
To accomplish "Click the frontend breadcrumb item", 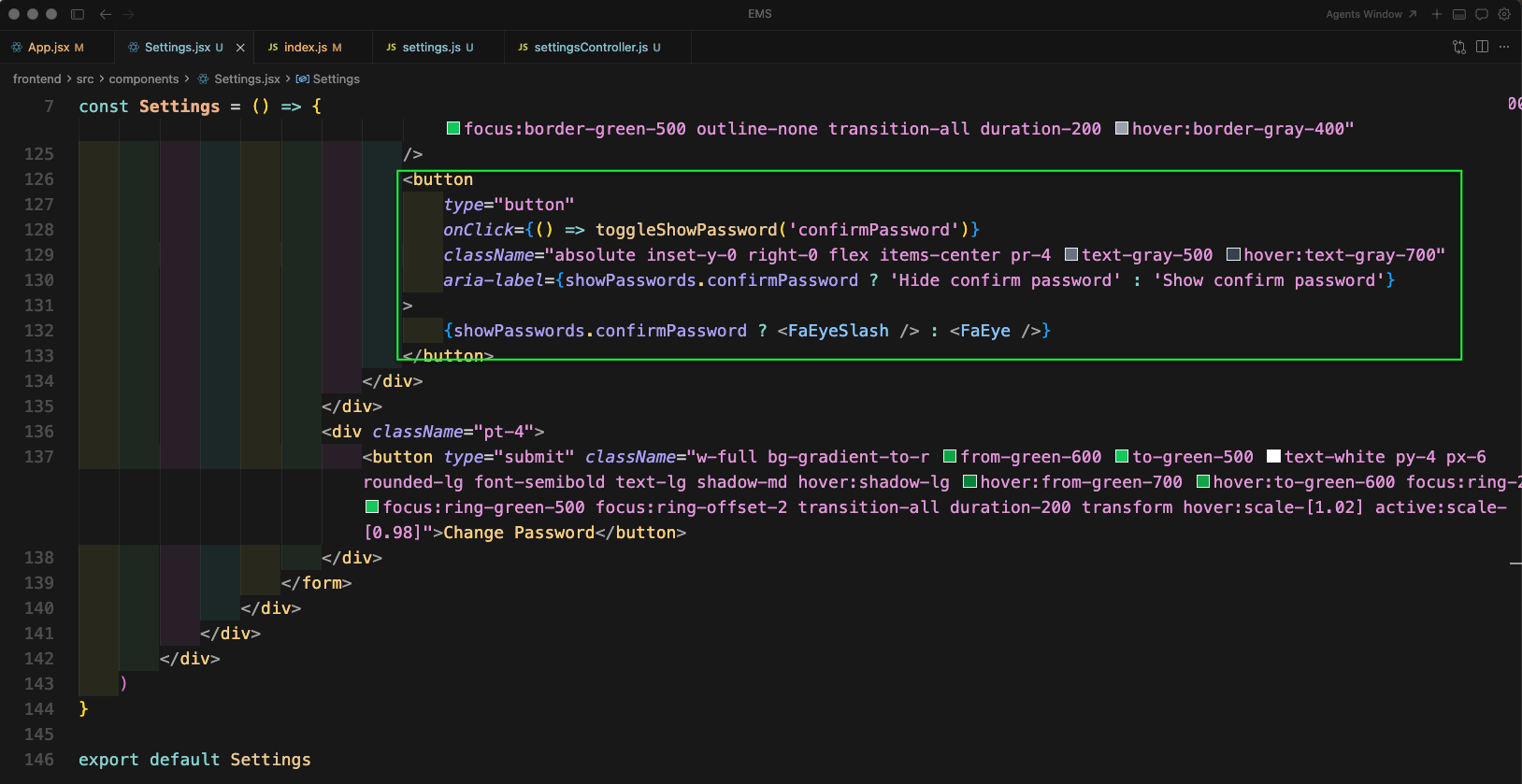I will [x=36, y=79].
